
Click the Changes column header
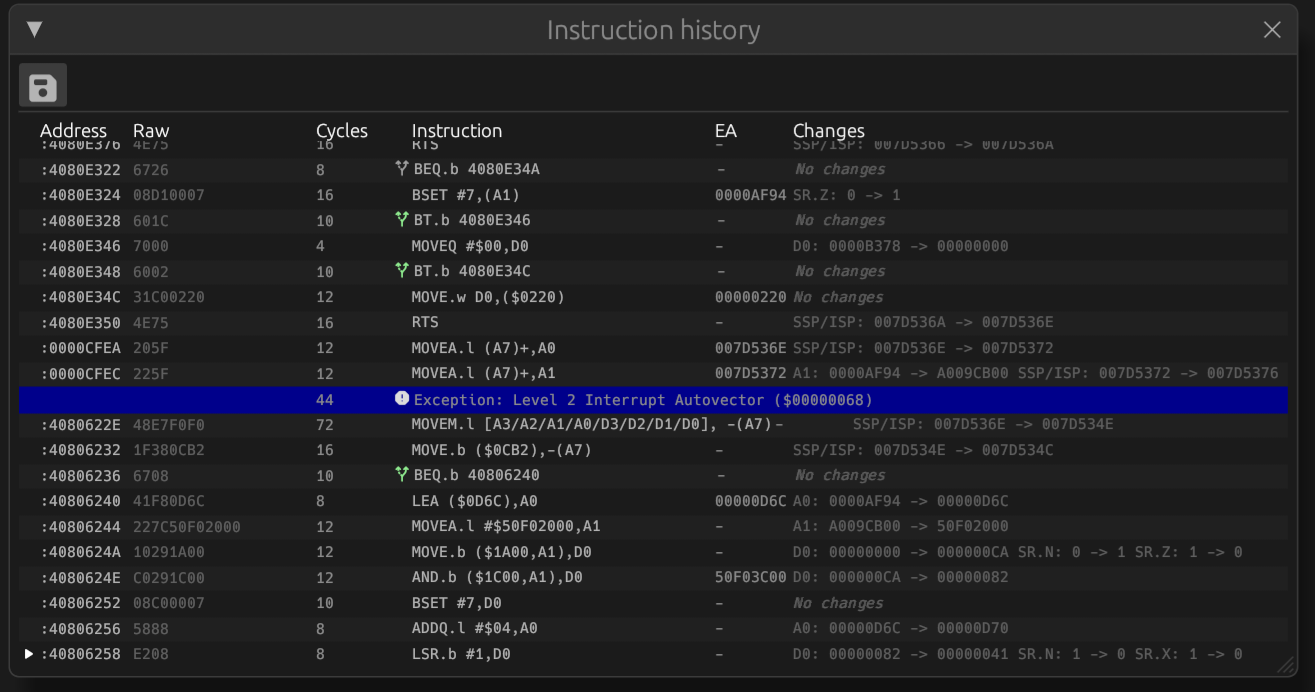tap(829, 130)
